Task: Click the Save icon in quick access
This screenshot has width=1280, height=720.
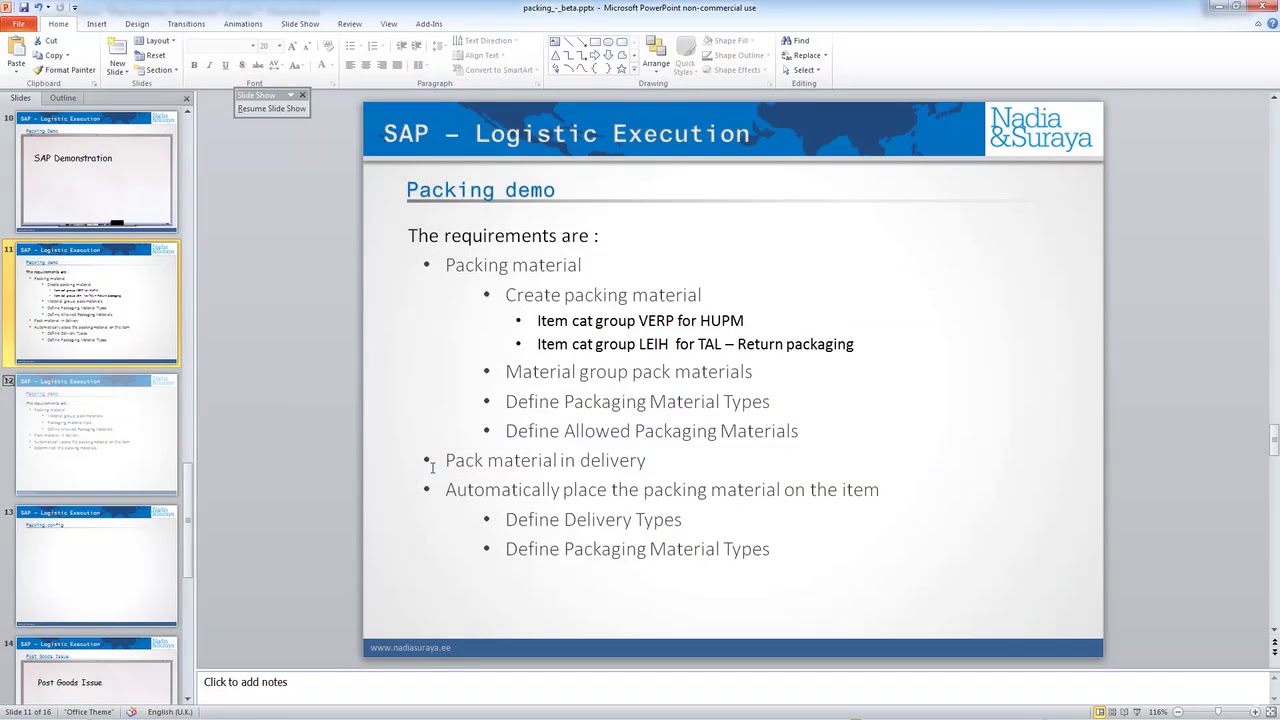Action: coord(24,7)
